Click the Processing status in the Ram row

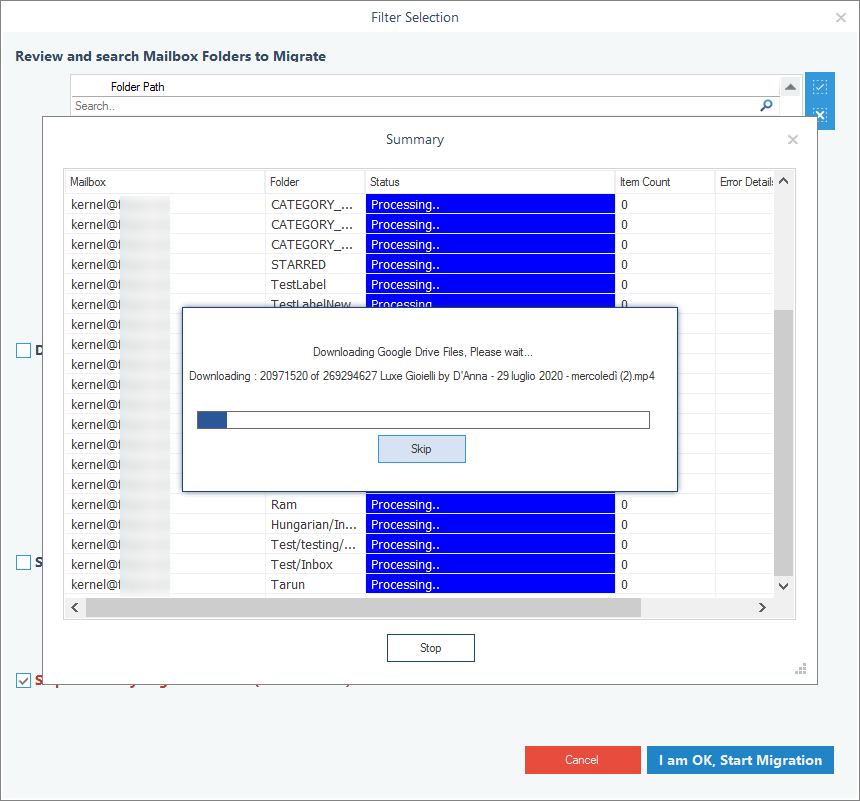click(490, 505)
